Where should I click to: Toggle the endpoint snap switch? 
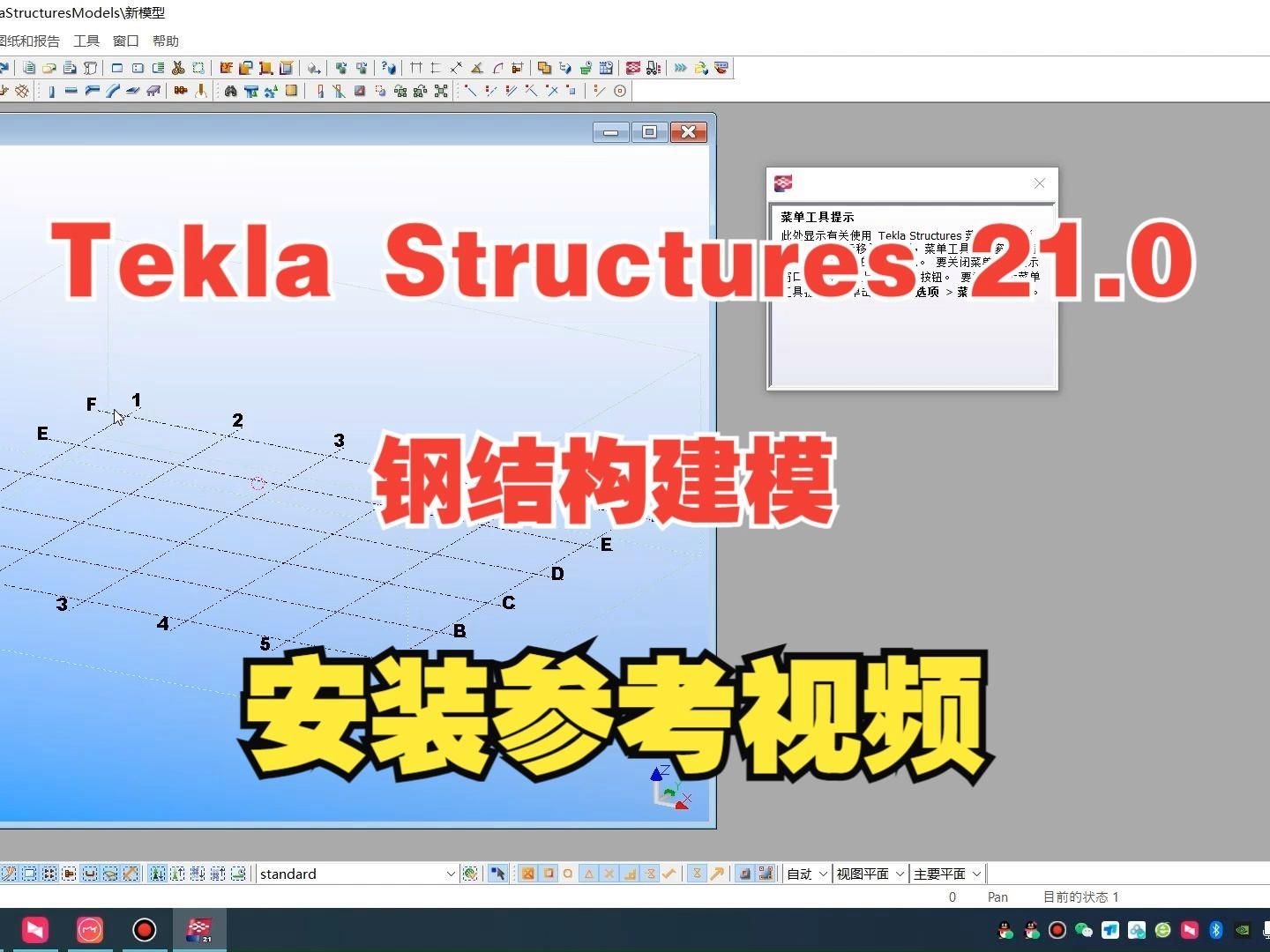point(470,90)
